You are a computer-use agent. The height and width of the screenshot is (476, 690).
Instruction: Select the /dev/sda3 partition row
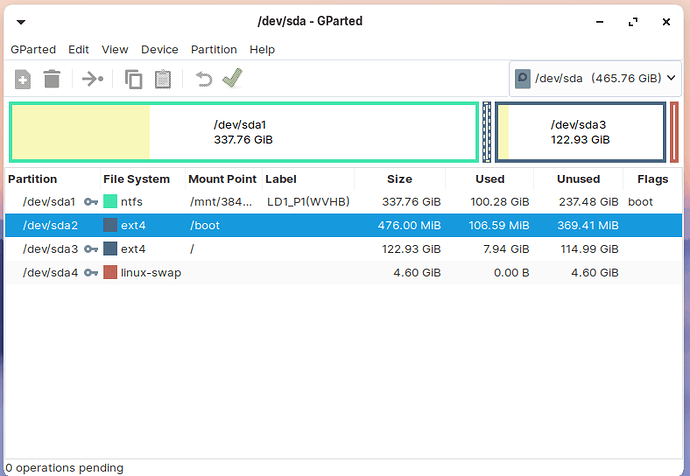click(344, 249)
